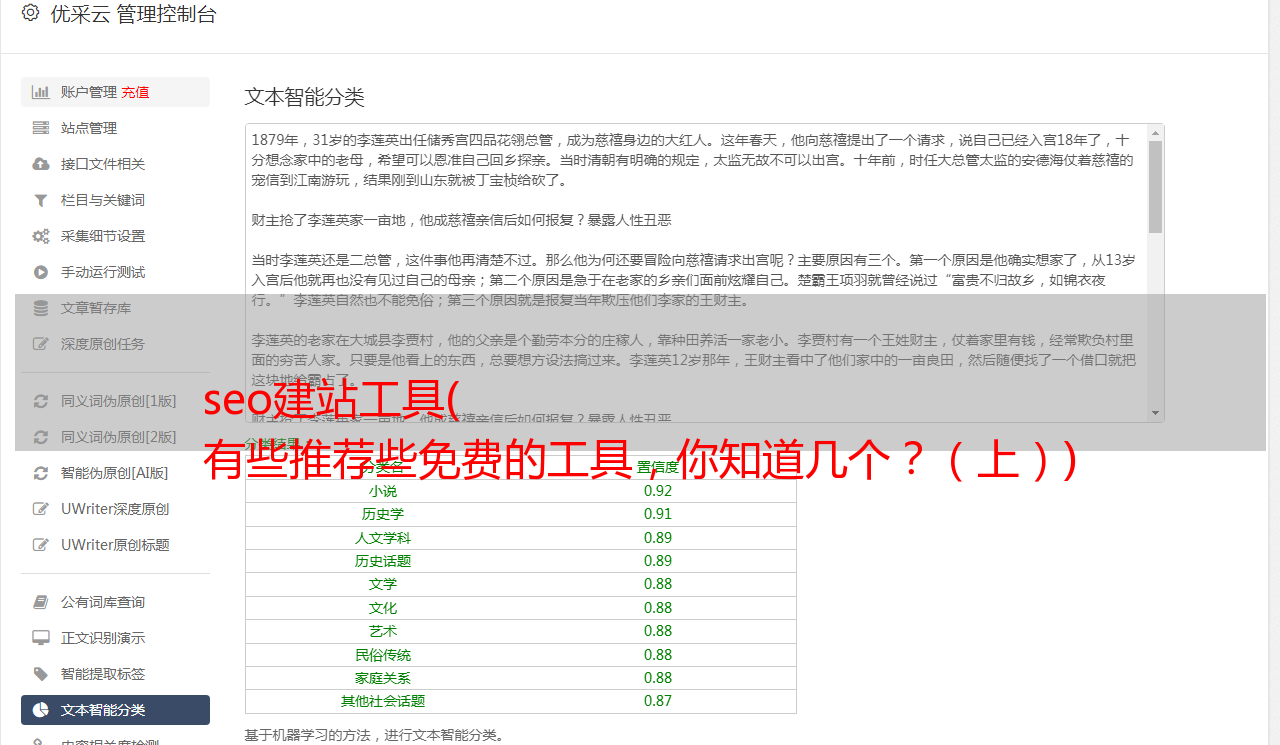The width and height of the screenshot is (1280, 745).
Task: Go to 正文识别演示 page
Action: [115, 638]
